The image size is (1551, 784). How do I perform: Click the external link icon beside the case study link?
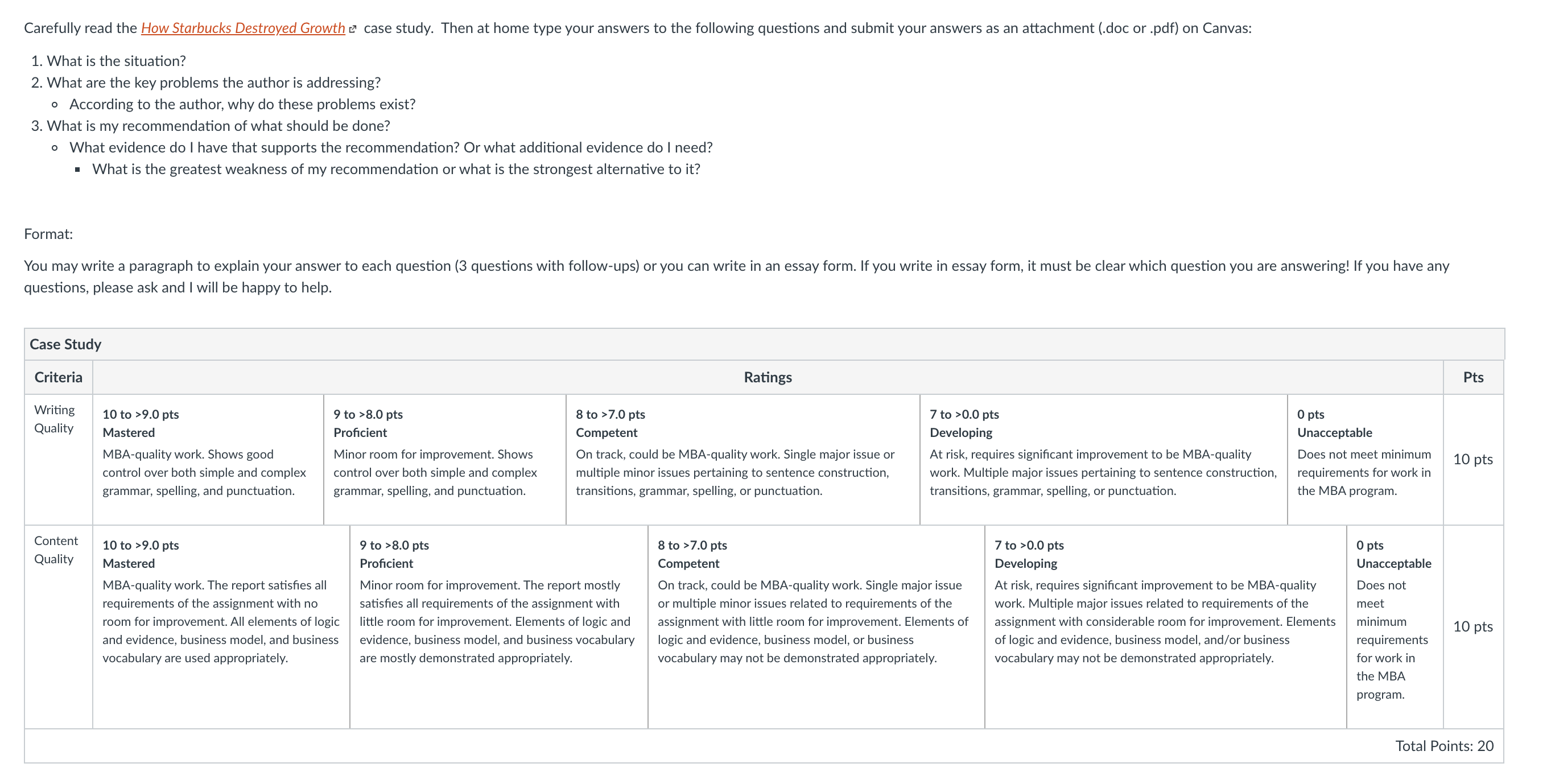[353, 29]
